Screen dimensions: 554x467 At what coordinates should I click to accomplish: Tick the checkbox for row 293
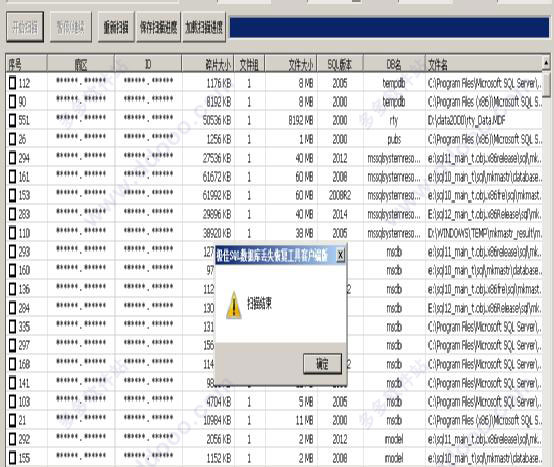pyautogui.click(x=12, y=252)
